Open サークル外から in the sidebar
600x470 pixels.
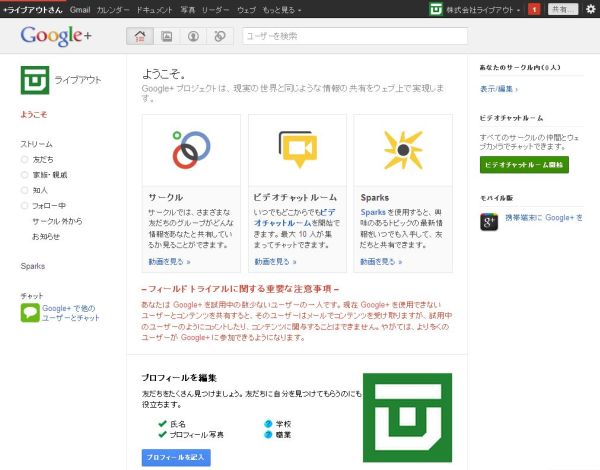pos(57,221)
